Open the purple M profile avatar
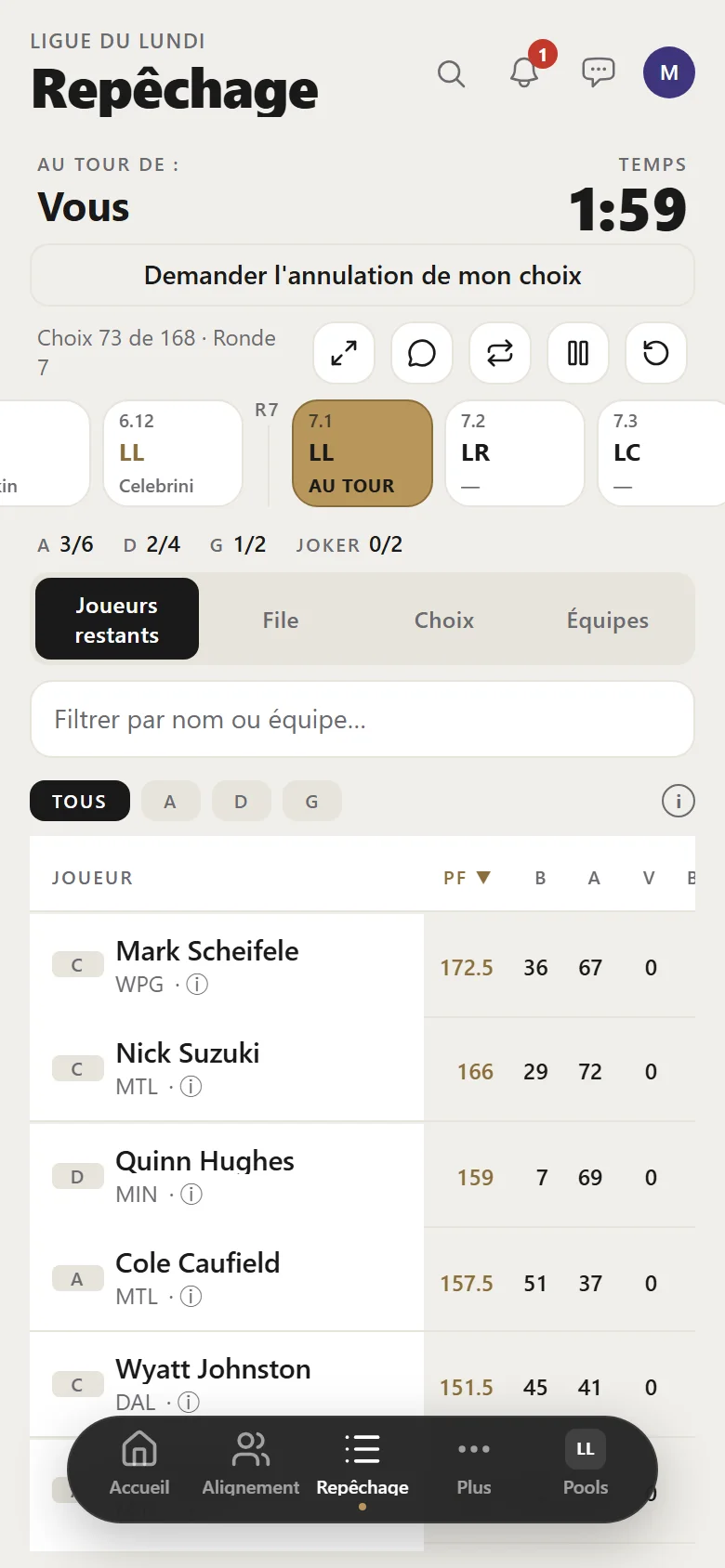The width and height of the screenshot is (725, 1568). pyautogui.click(x=669, y=72)
